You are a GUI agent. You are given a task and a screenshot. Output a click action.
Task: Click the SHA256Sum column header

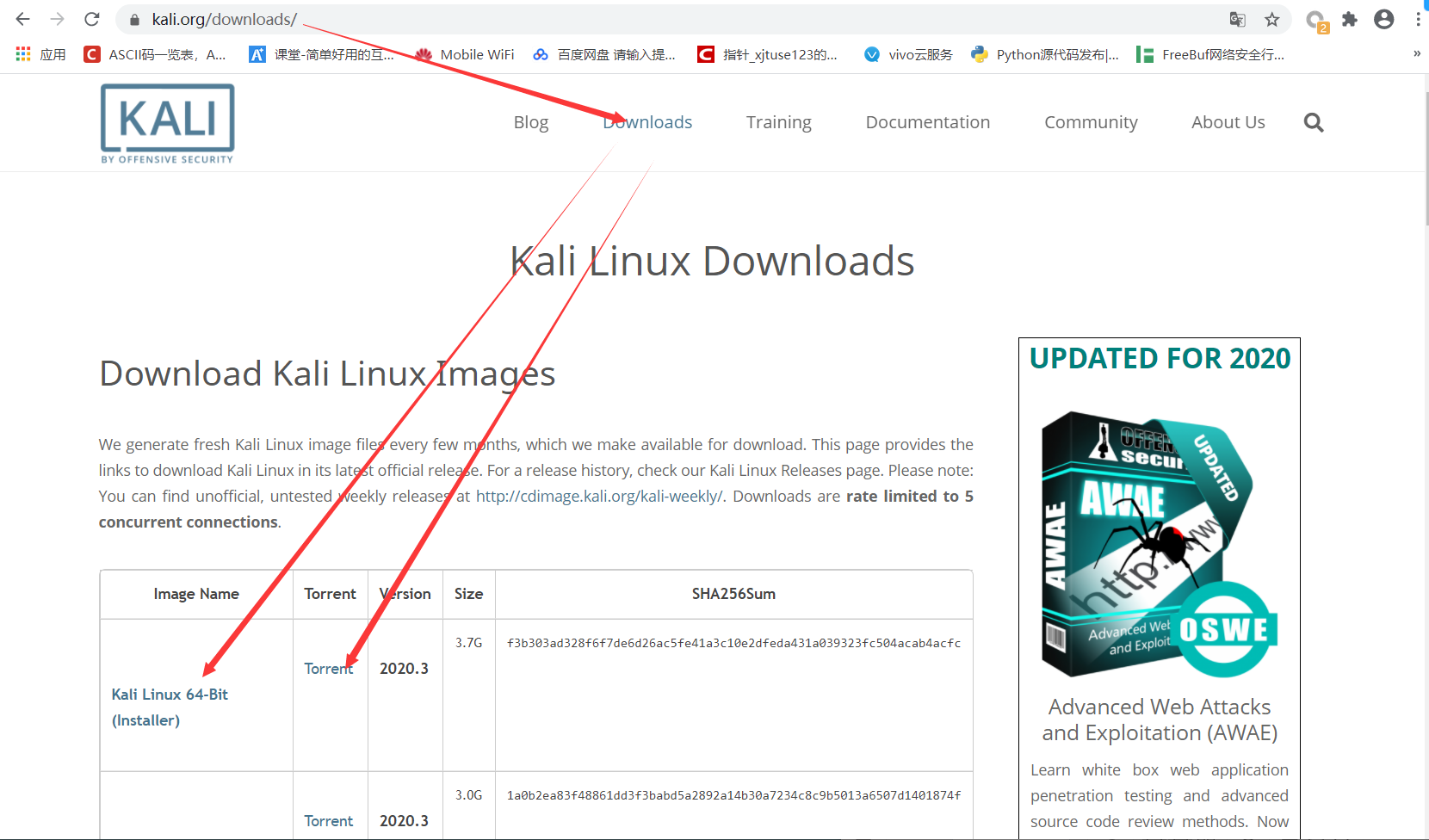tap(734, 594)
